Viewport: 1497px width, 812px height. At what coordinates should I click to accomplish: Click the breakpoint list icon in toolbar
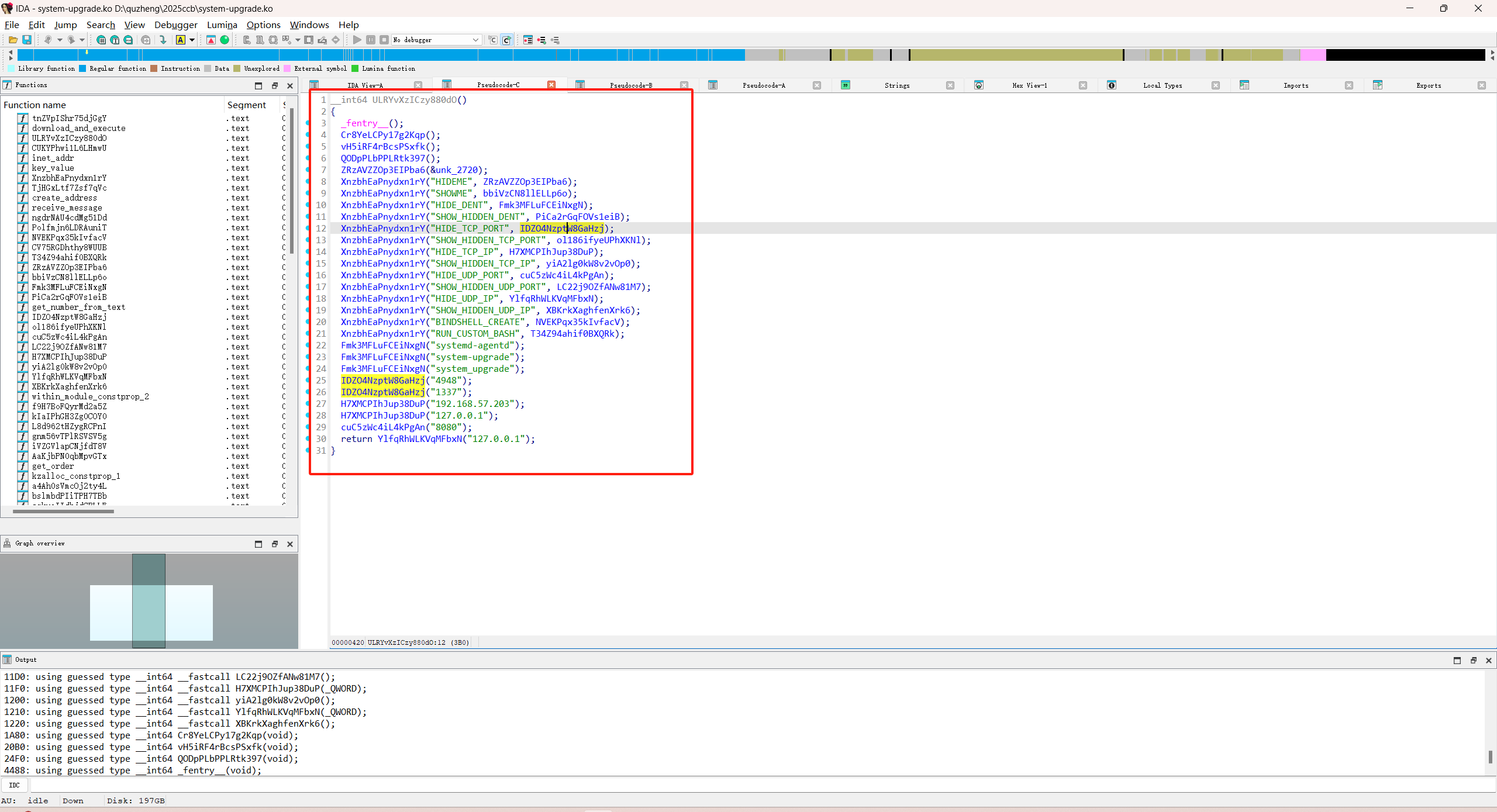(528, 40)
